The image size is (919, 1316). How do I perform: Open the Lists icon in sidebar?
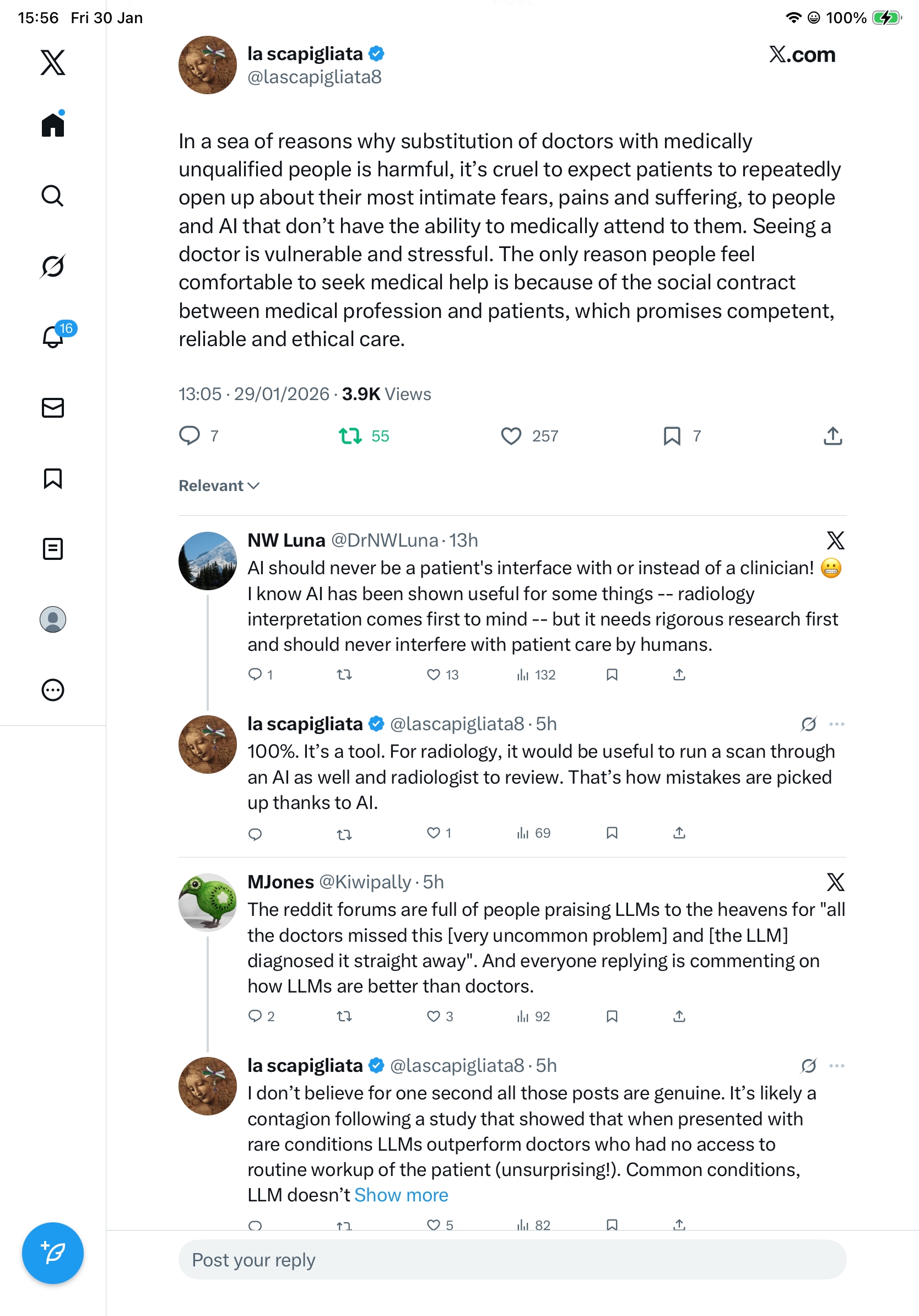(x=53, y=548)
